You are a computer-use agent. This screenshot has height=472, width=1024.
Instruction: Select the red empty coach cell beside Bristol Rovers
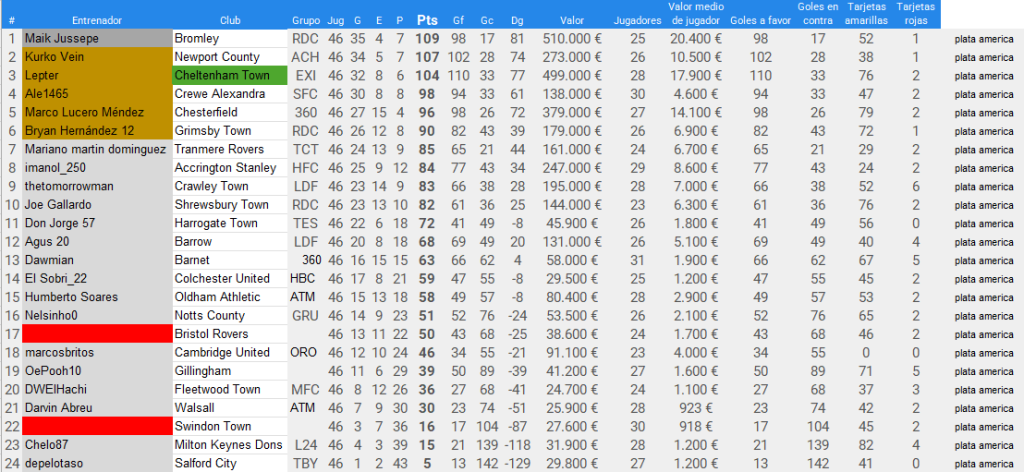(x=97, y=334)
